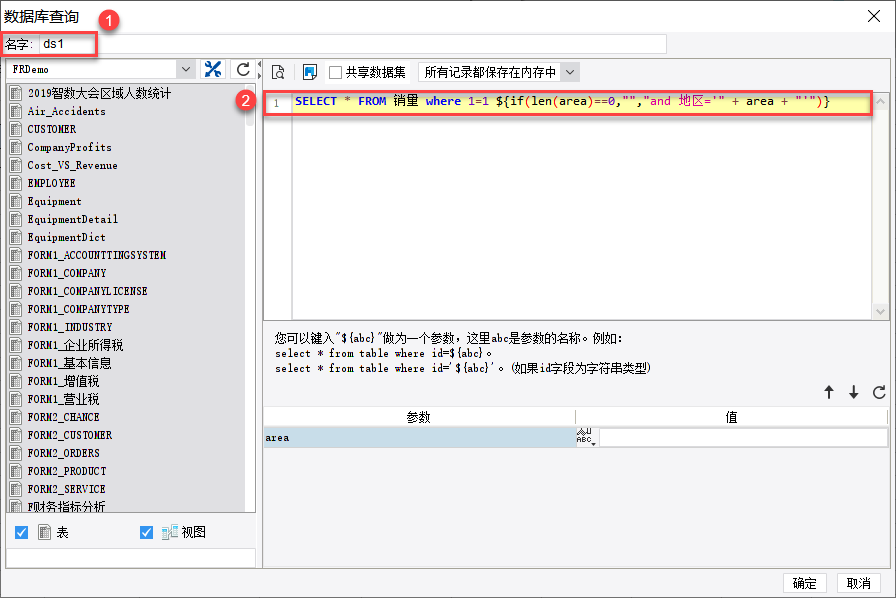Select FORM1_基本信息 table
The height and width of the screenshot is (598, 896).
click(69, 363)
